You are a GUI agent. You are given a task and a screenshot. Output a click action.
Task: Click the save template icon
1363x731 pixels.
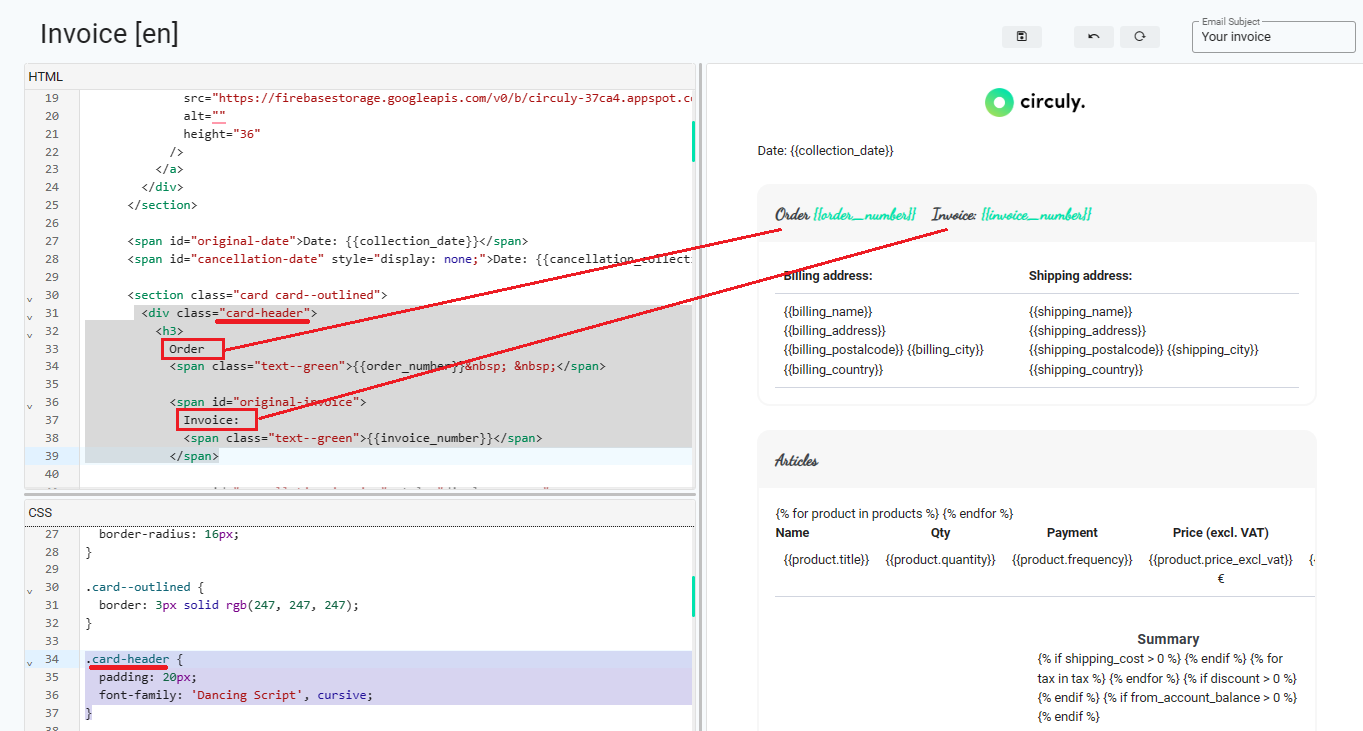pos(1021,37)
